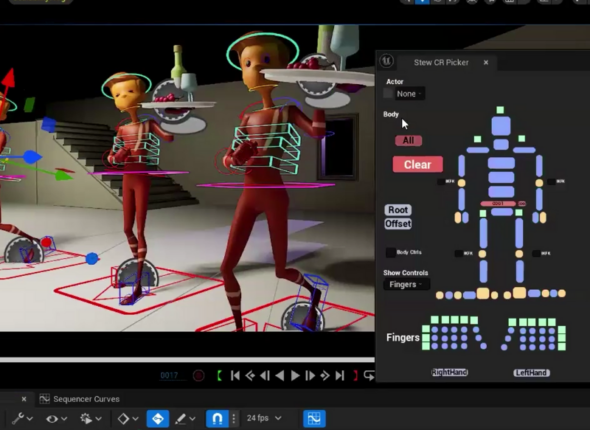The width and height of the screenshot is (590, 430).
Task: Toggle the blue curve editor button
Action: (x=314, y=419)
